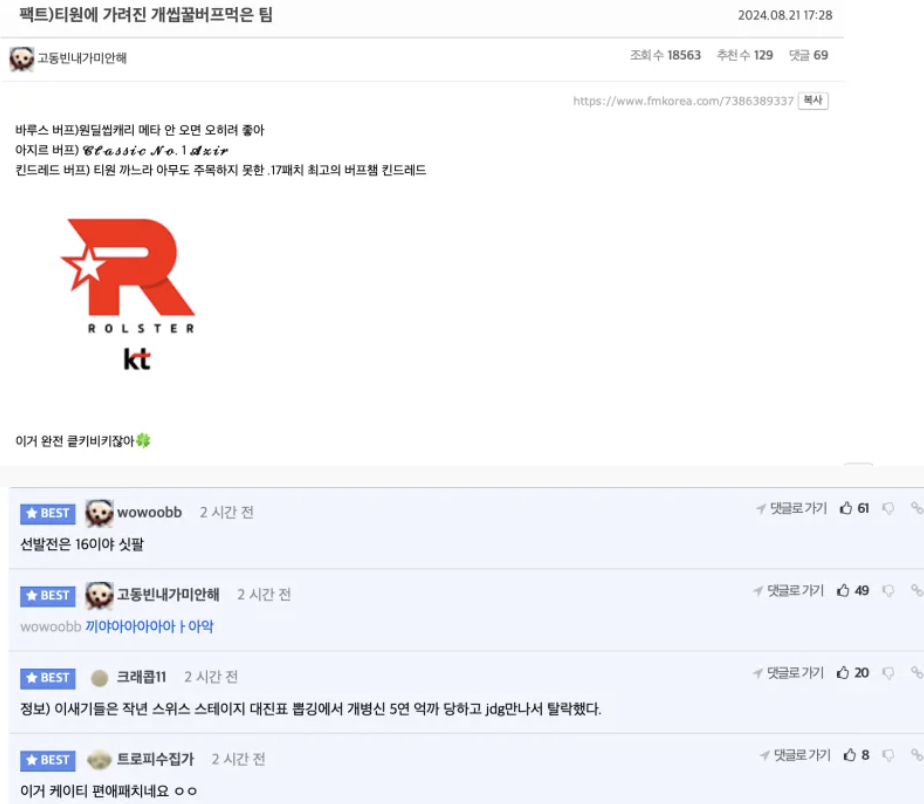
Task: Open the fmkorea.com post URL link
Action: tap(684, 101)
